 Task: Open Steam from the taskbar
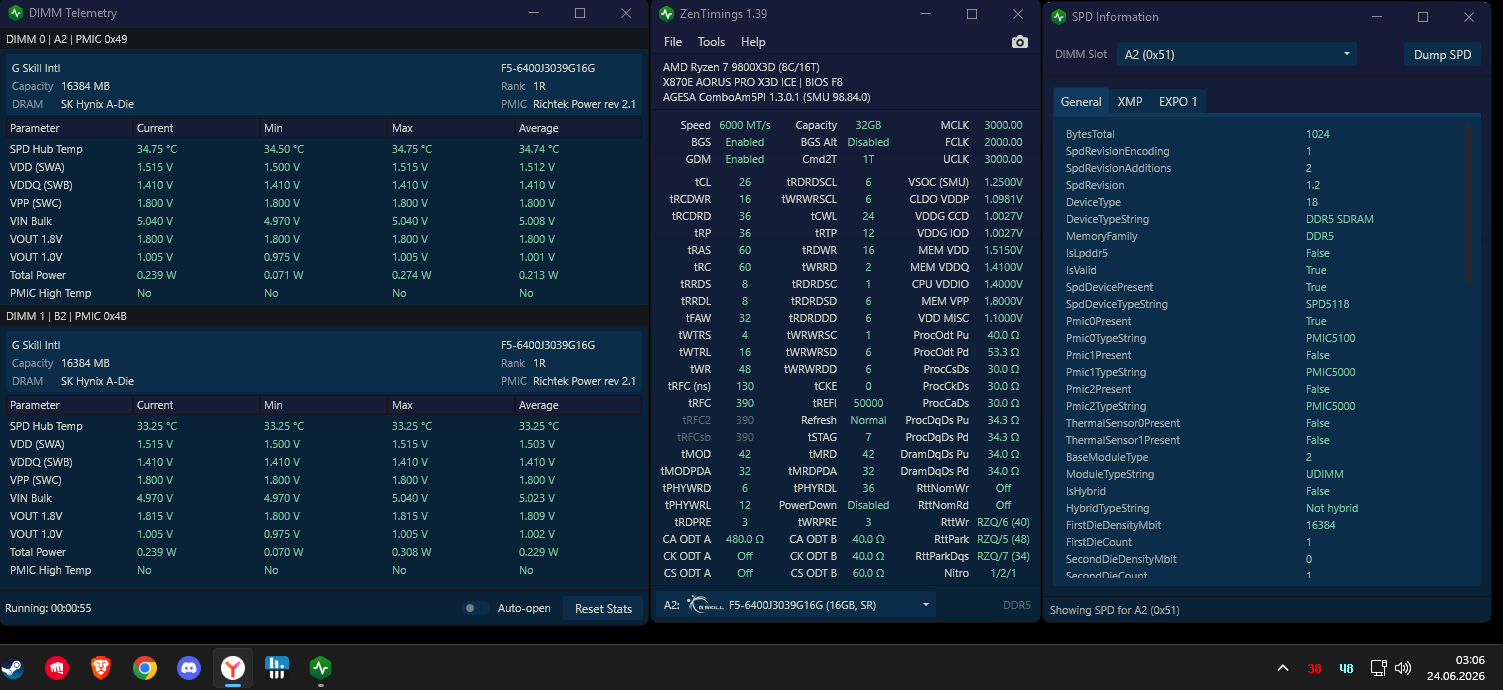point(12,668)
